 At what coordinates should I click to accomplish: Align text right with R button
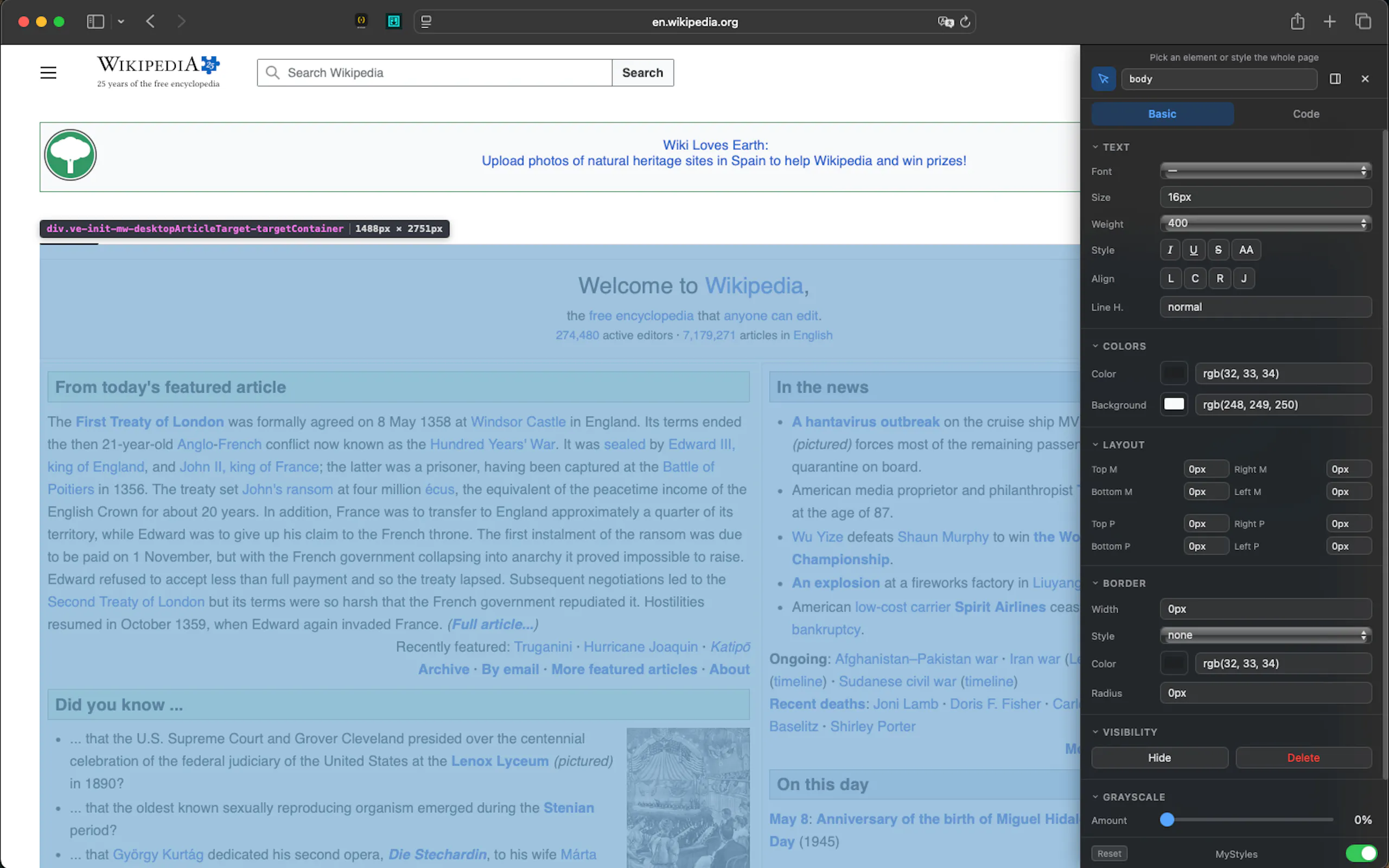[x=1219, y=278]
